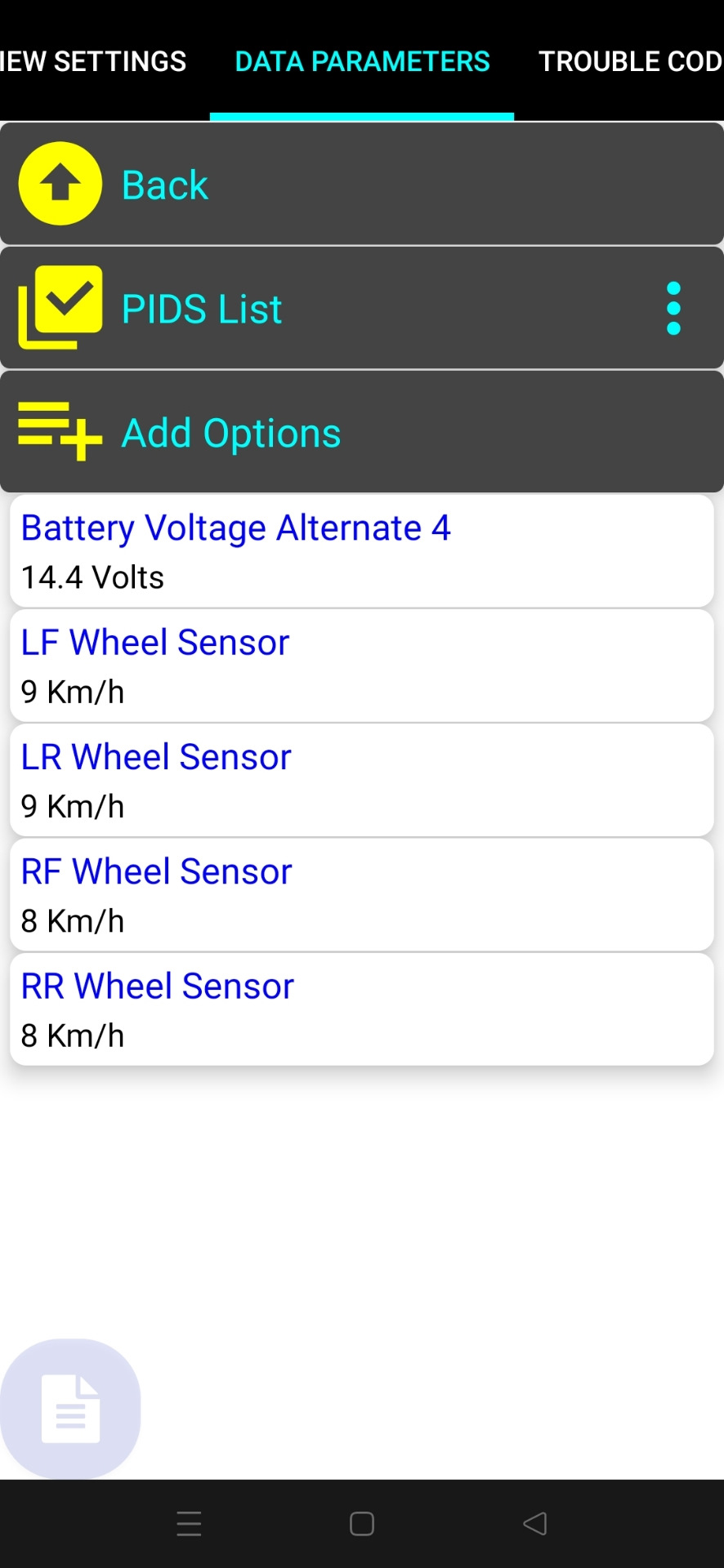Switch to the Trouble Codes tab
The width and height of the screenshot is (724, 1568).
pyautogui.click(x=630, y=61)
